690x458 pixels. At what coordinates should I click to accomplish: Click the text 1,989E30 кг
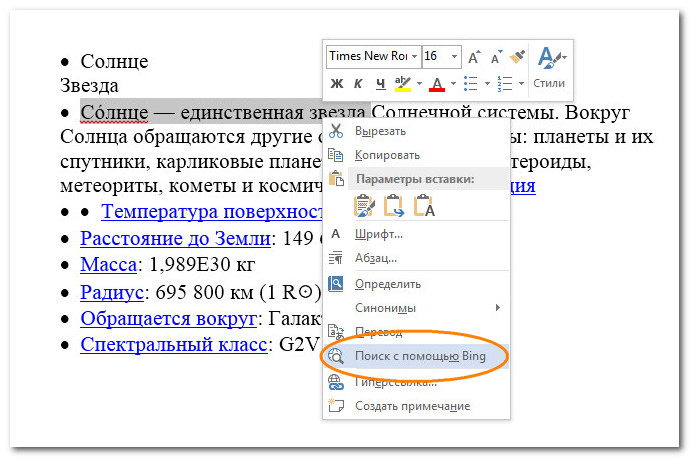click(x=202, y=264)
